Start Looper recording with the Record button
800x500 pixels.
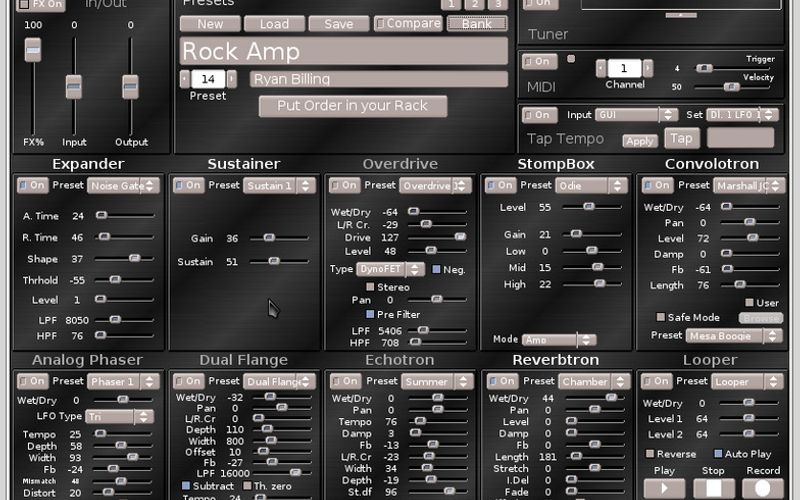(x=762, y=488)
